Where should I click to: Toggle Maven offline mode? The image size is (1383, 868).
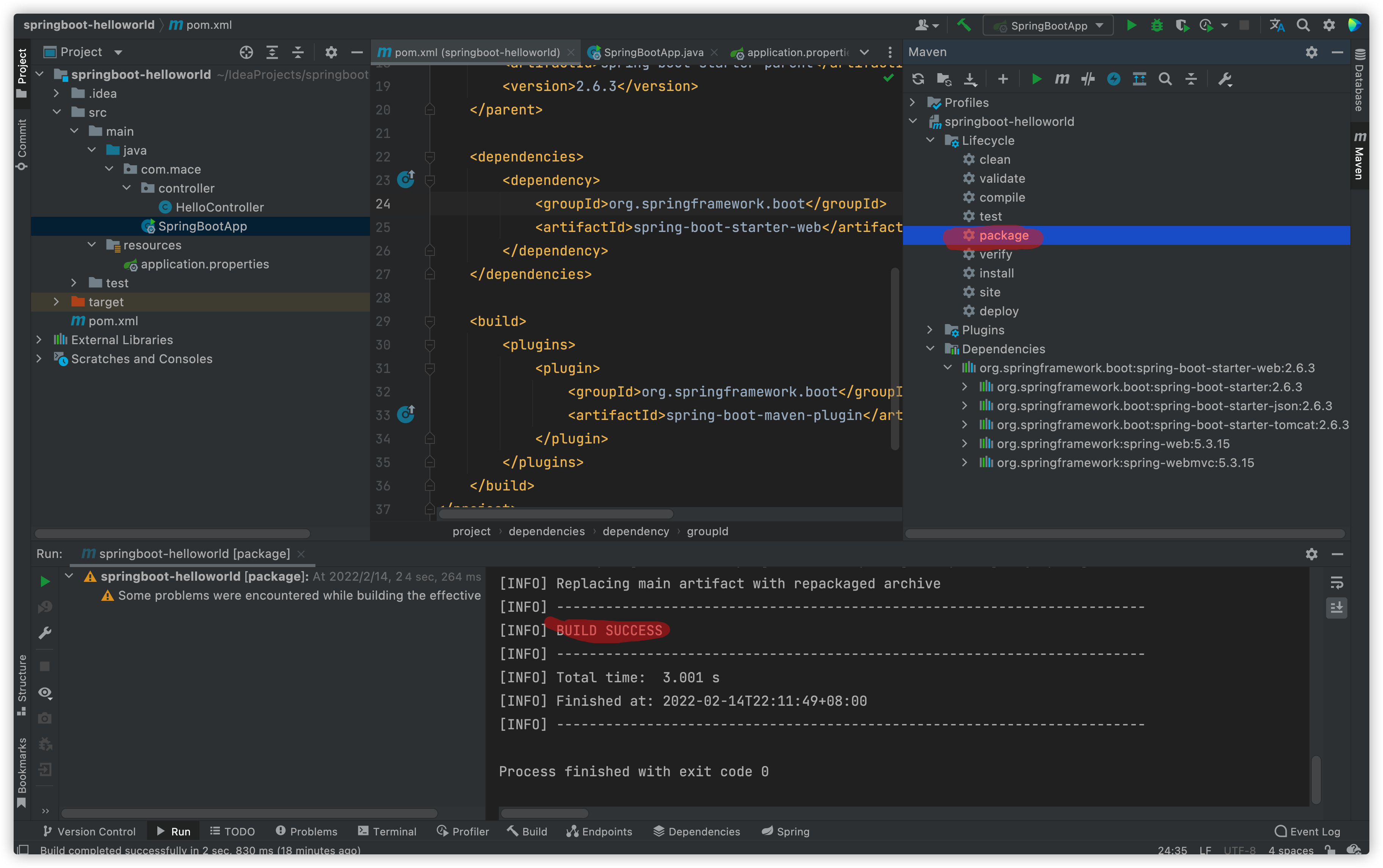(x=1114, y=79)
